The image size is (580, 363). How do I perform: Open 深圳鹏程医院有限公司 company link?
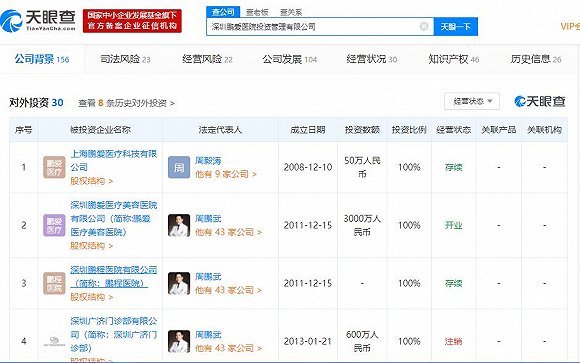(x=114, y=277)
